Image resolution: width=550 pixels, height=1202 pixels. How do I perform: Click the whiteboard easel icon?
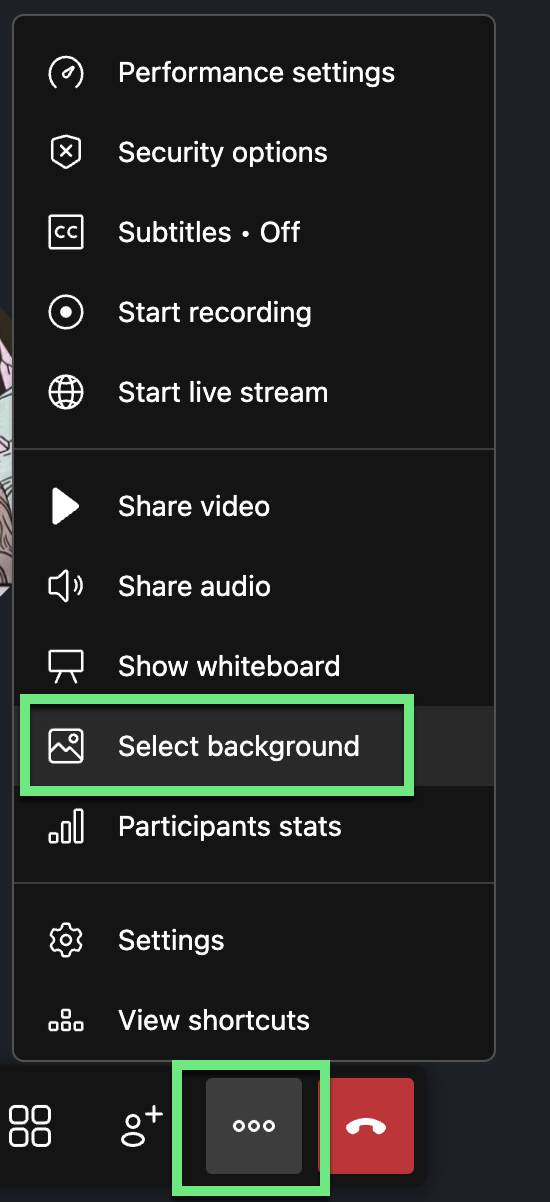point(66,667)
